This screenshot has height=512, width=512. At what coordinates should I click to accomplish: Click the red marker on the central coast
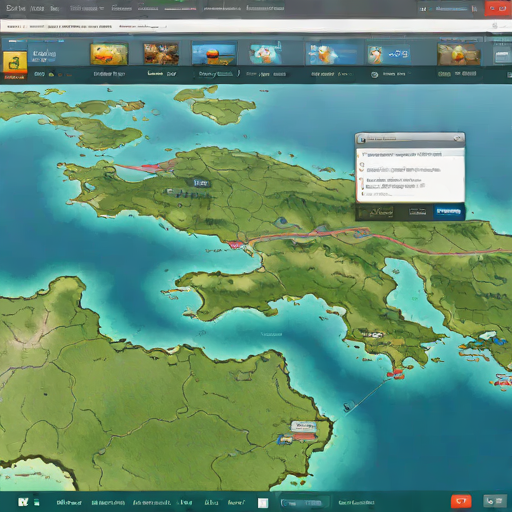(x=234, y=245)
